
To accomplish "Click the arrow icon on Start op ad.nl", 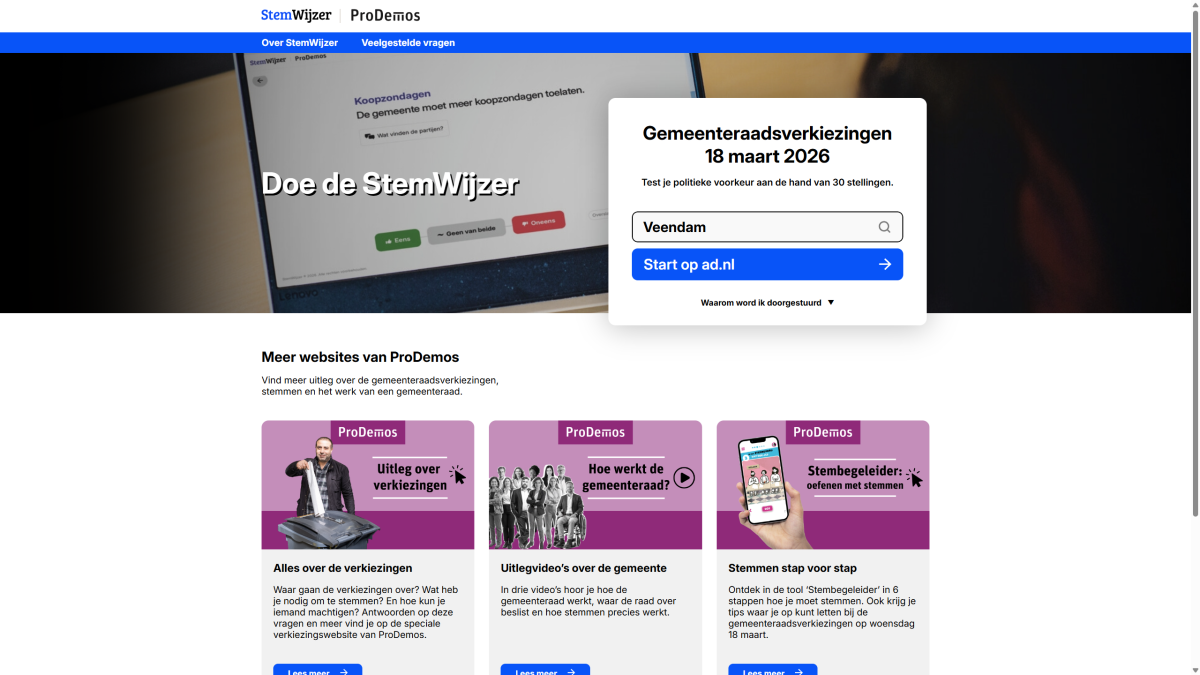I will [x=884, y=264].
